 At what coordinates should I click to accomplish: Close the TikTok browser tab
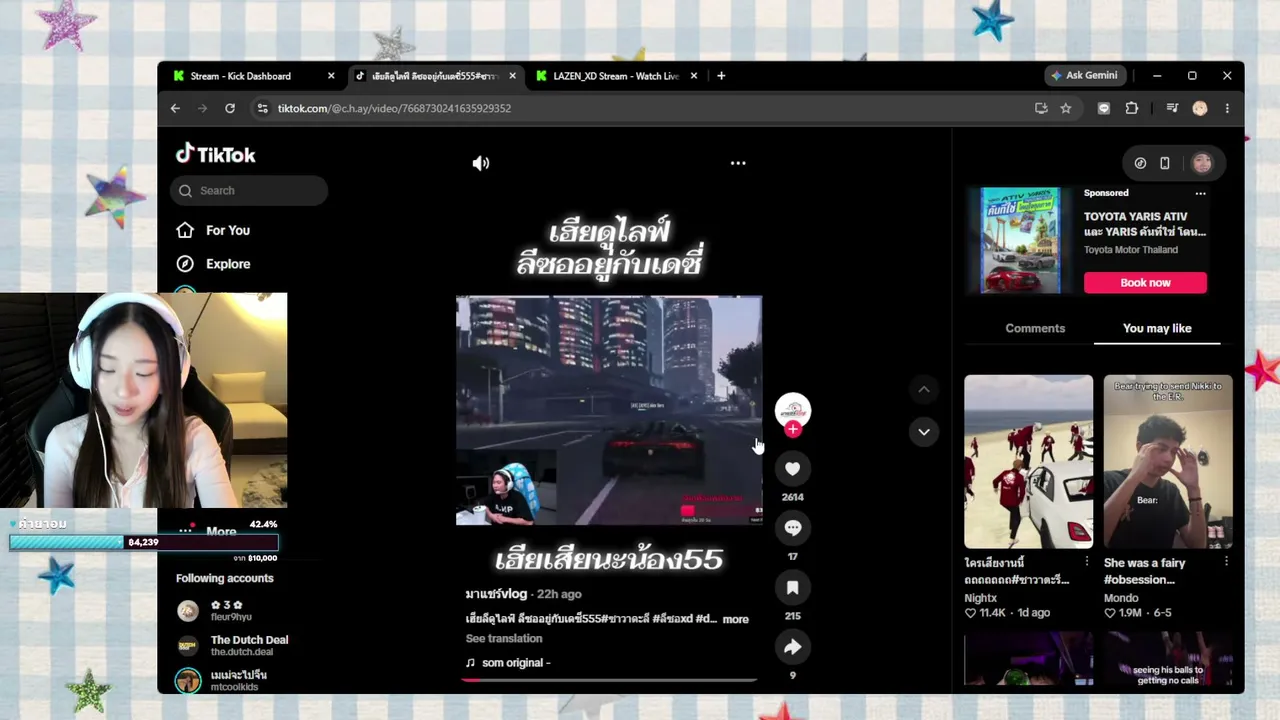coord(513,76)
